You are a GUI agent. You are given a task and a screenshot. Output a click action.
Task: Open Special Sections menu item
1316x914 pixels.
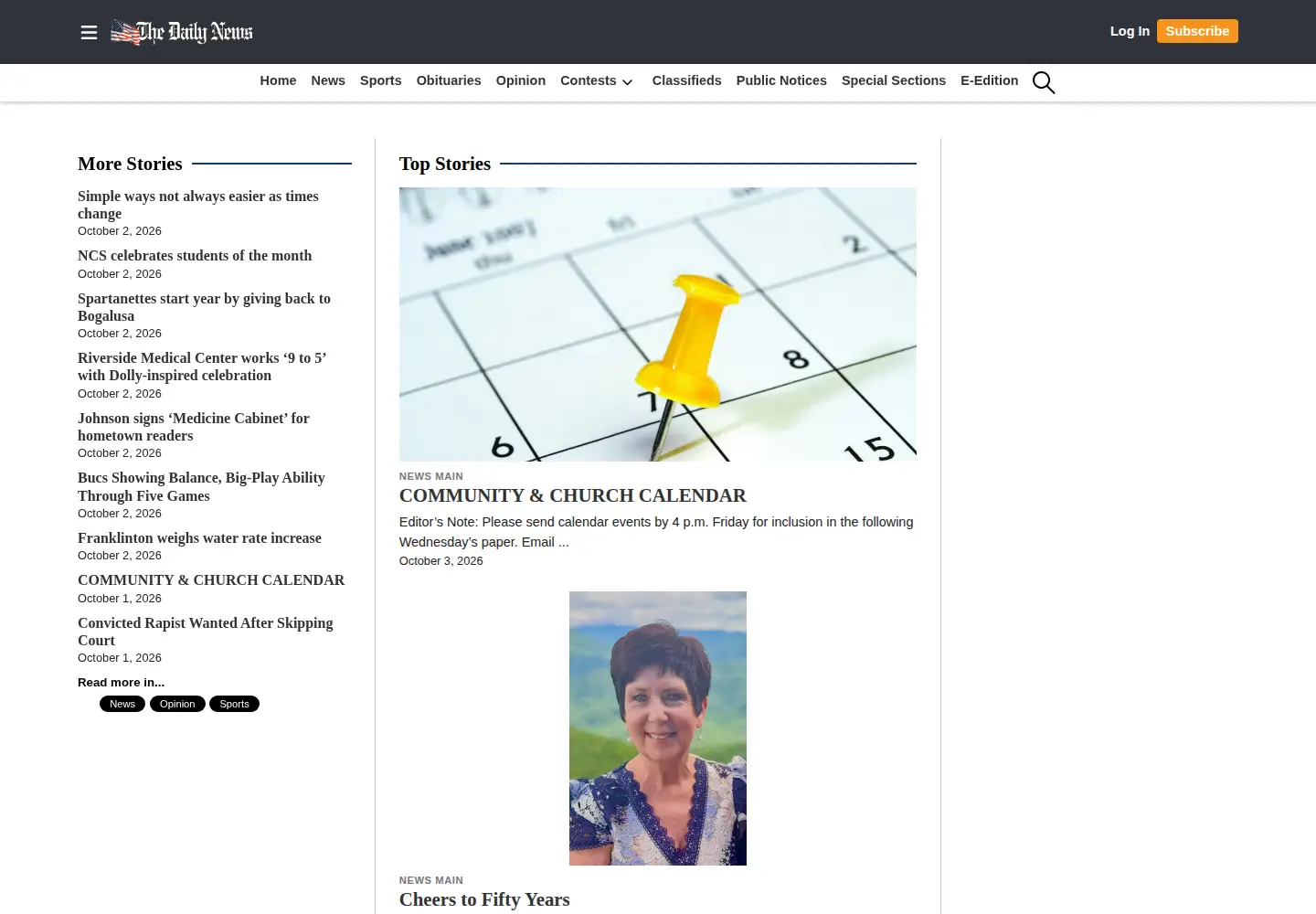tap(894, 80)
